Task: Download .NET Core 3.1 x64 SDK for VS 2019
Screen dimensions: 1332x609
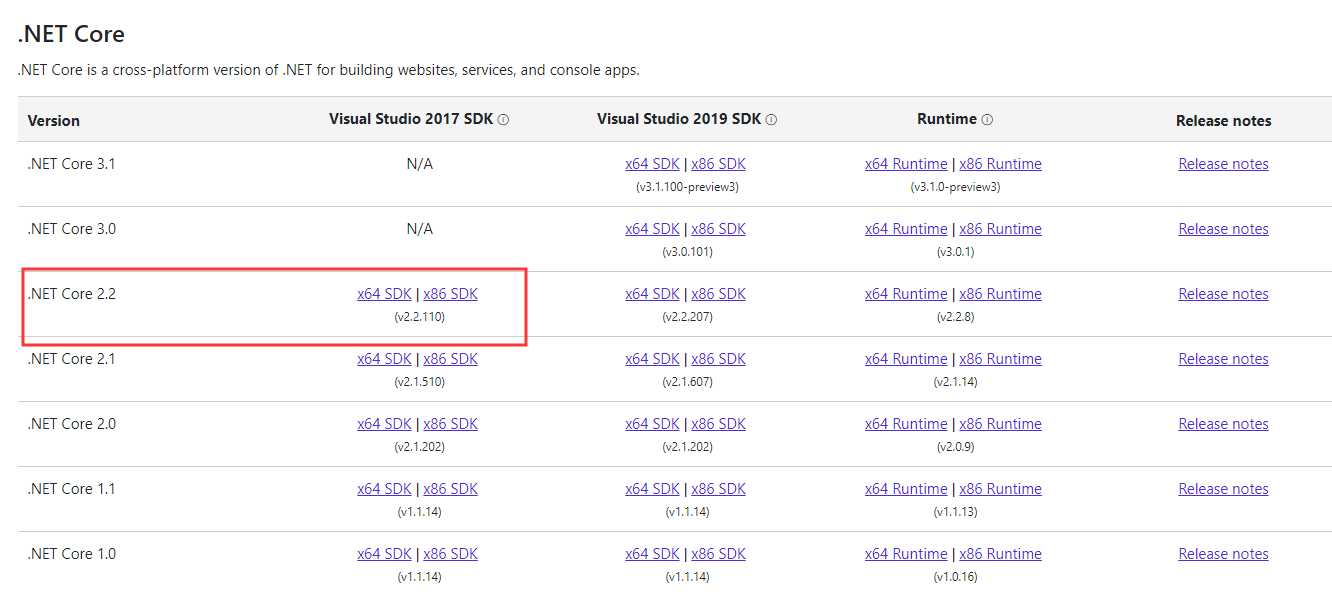Action: point(652,164)
